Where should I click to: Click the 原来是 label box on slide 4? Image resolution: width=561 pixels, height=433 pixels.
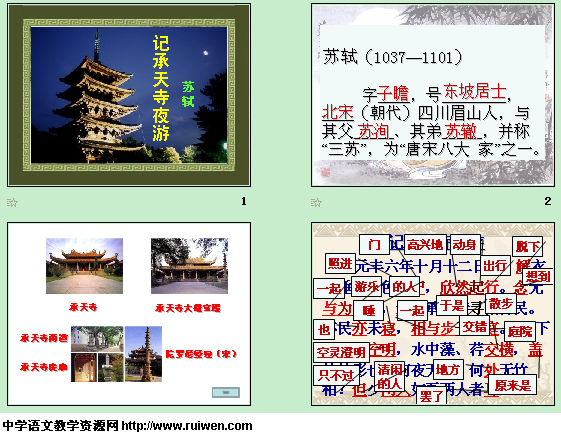[512, 385]
